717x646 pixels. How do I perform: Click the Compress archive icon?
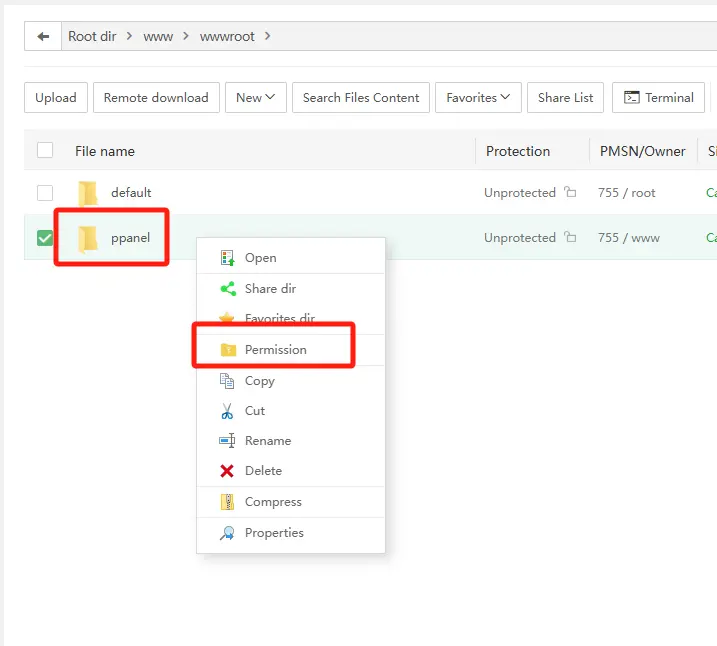227,502
